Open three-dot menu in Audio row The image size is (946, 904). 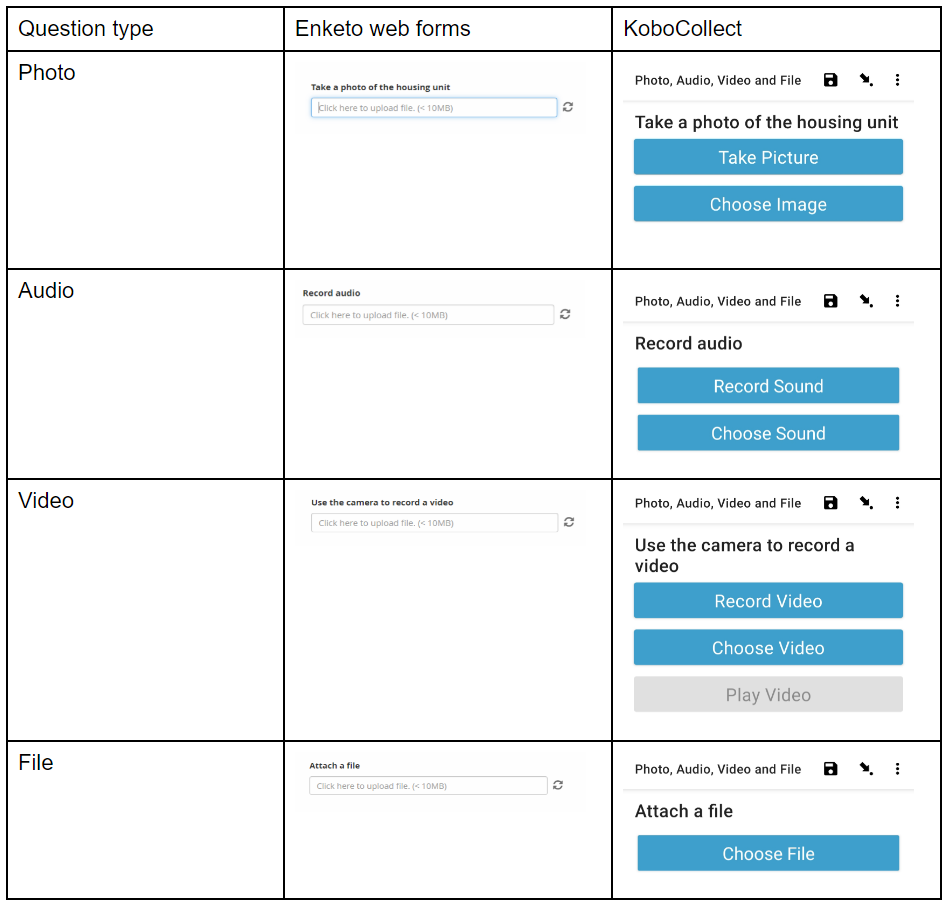897,301
